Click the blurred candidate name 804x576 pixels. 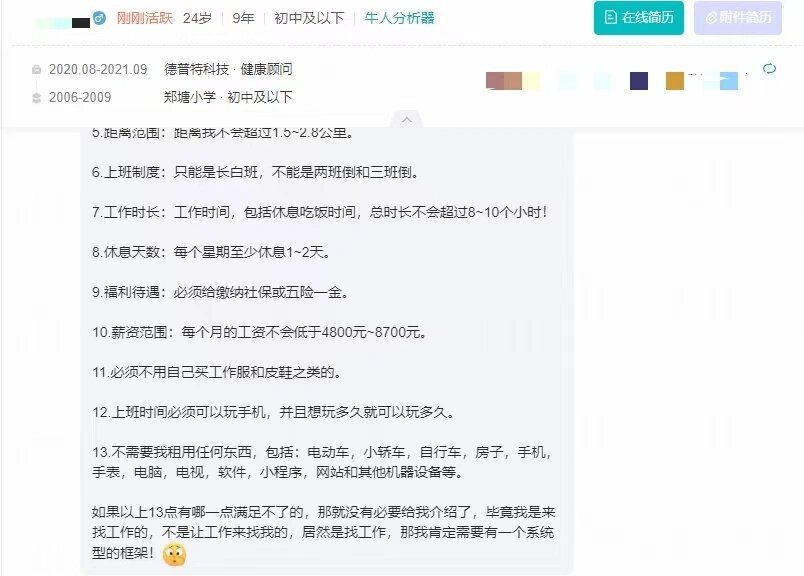(x=63, y=22)
